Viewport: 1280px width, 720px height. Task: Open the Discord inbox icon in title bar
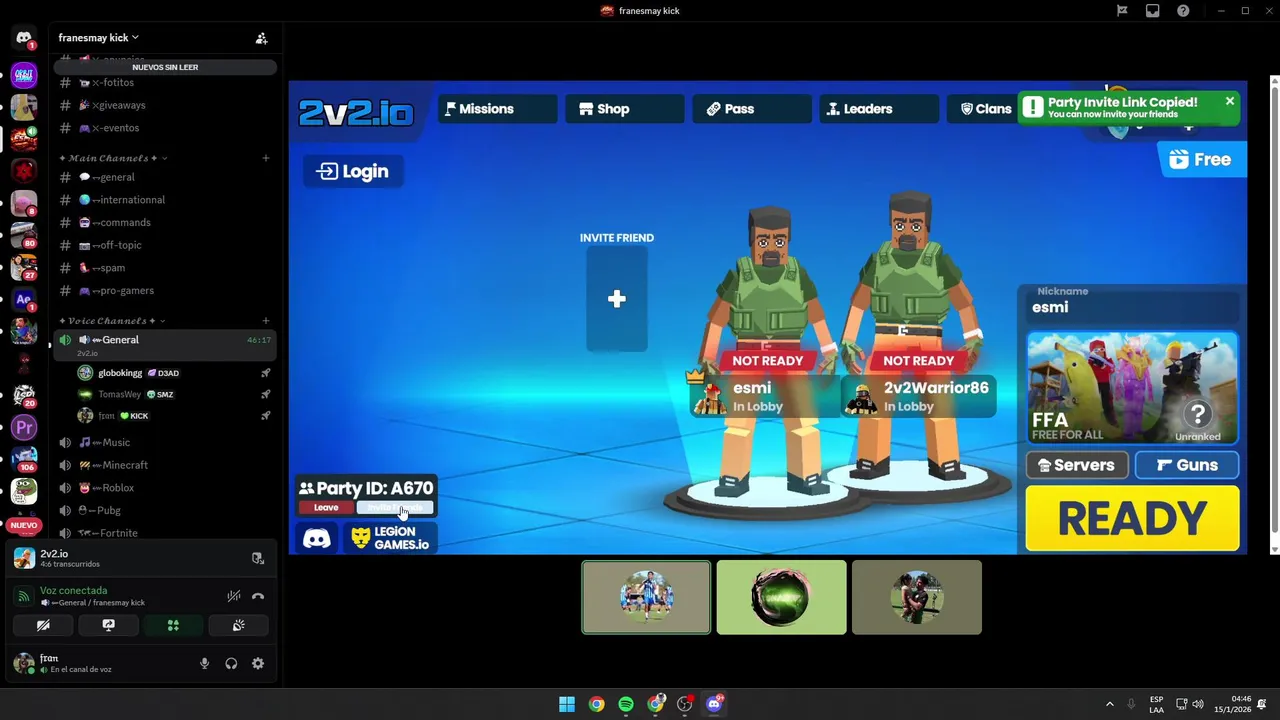pos(1152,11)
